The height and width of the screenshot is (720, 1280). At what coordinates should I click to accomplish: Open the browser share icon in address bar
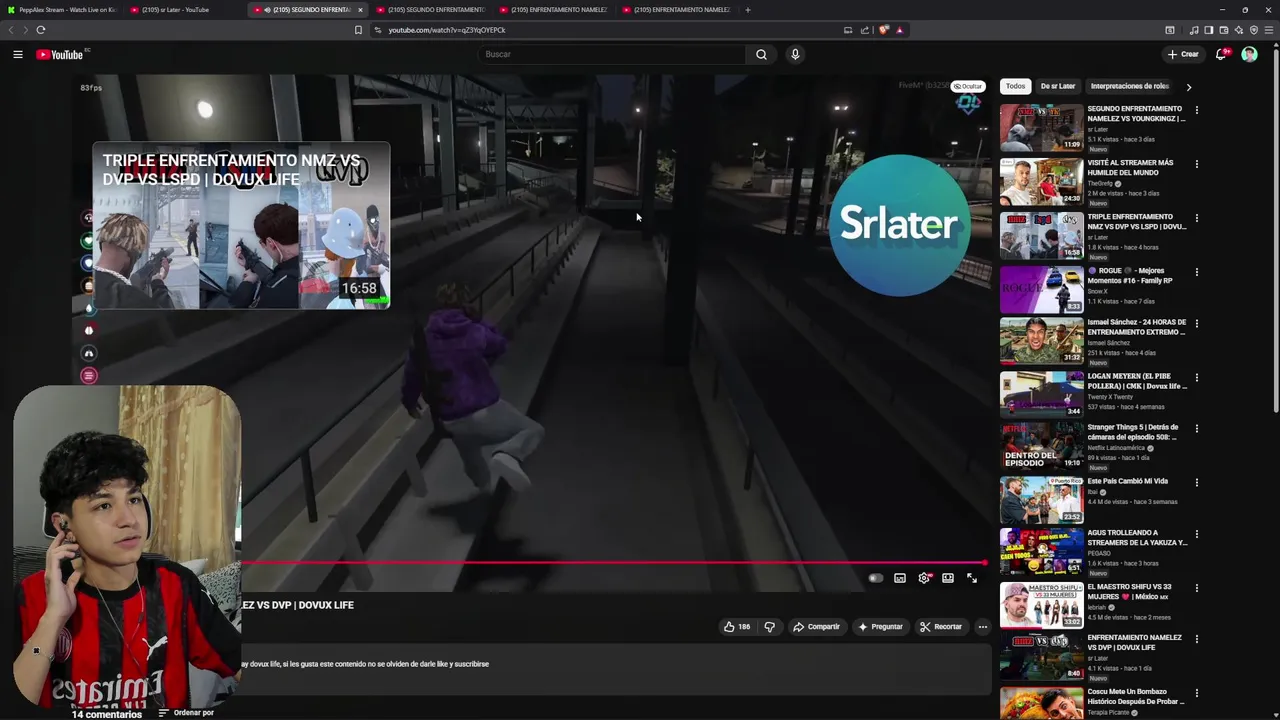(x=865, y=30)
